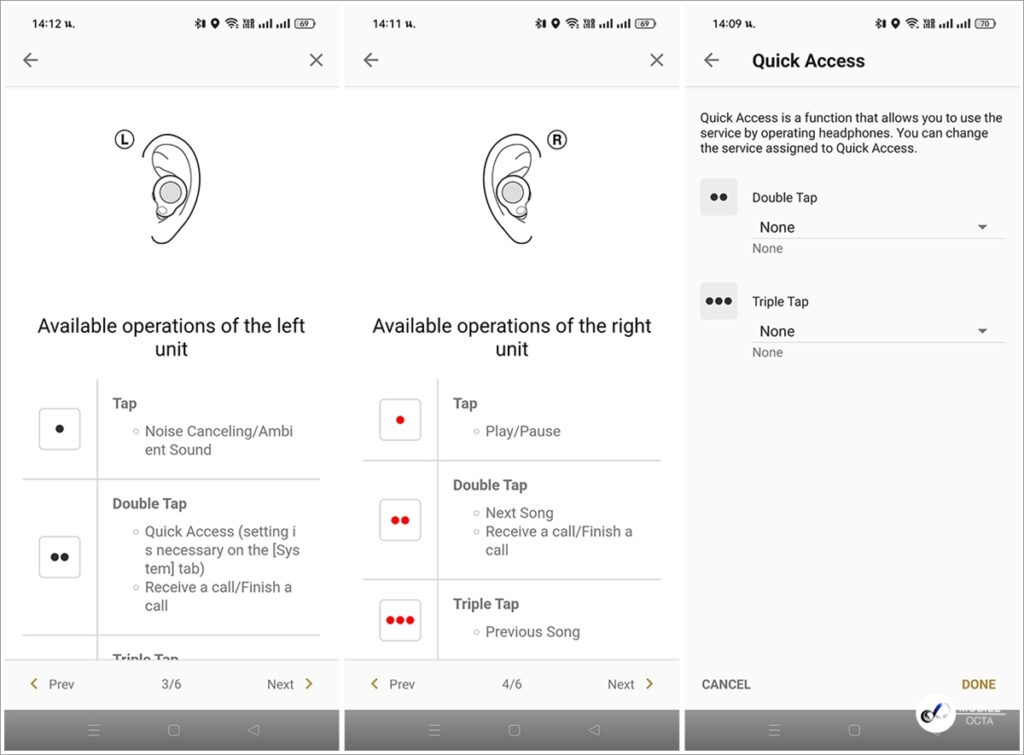1024x755 pixels.
Task: Open recent apps menu on left unit screen
Action: 94,730
